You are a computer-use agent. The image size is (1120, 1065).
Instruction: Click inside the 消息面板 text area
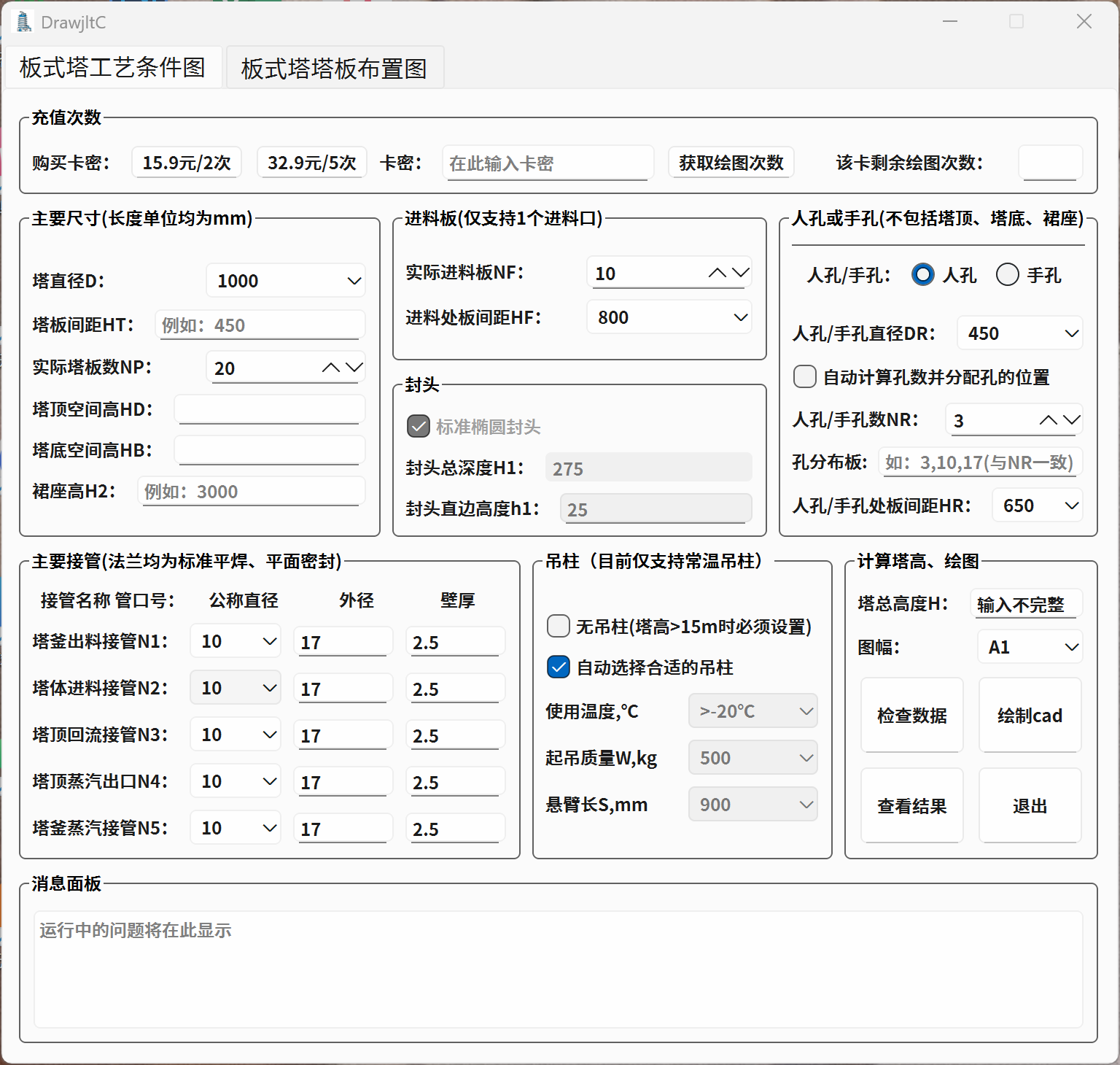click(559, 969)
